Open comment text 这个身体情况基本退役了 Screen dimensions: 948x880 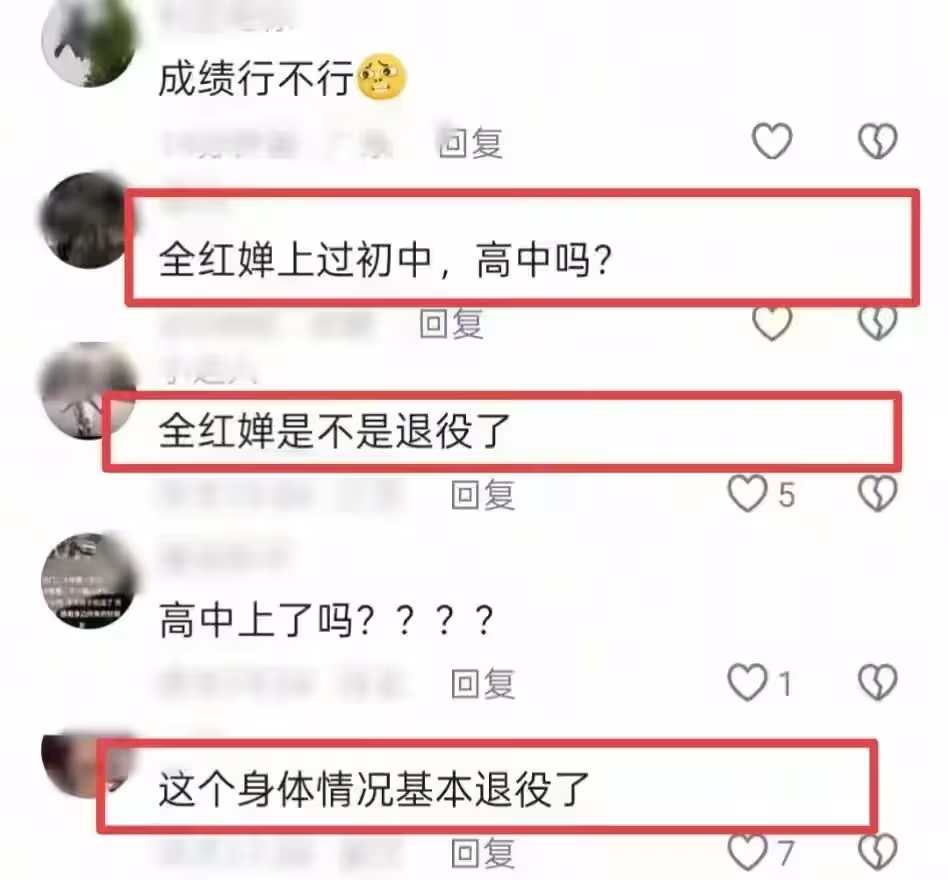[374, 789]
